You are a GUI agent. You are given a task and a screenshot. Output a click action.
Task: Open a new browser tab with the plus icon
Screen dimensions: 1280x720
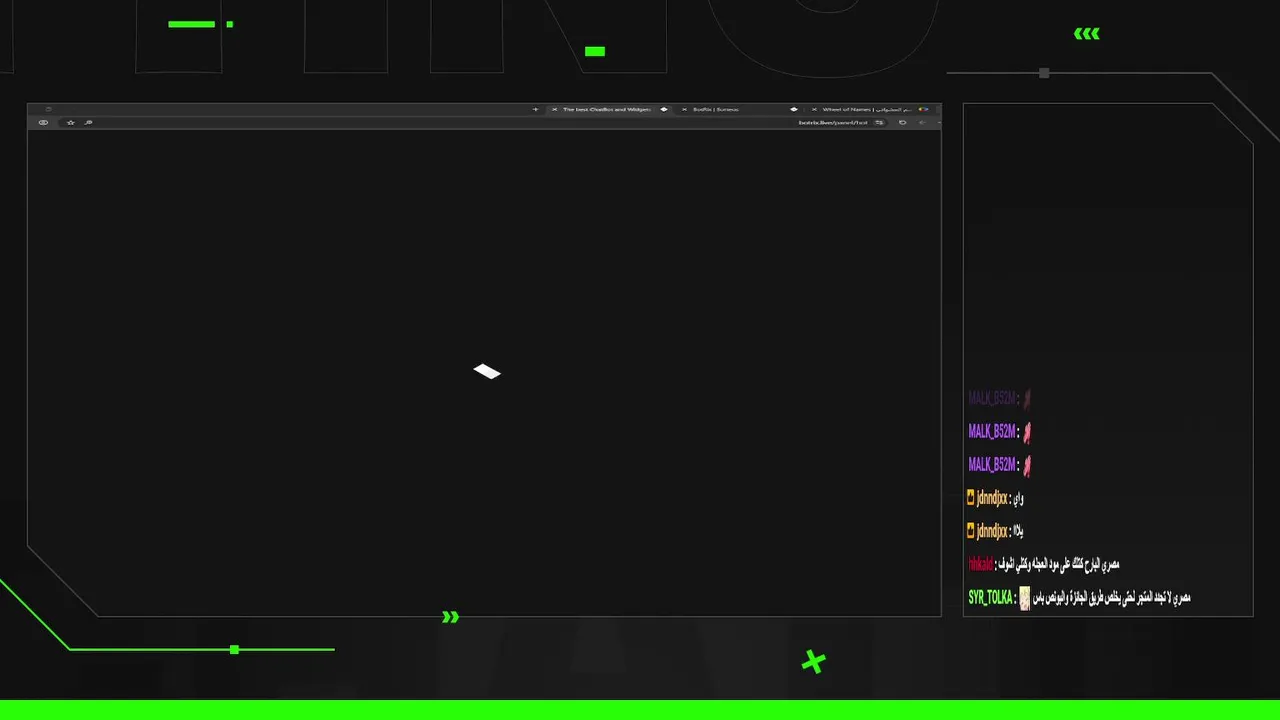tap(535, 110)
